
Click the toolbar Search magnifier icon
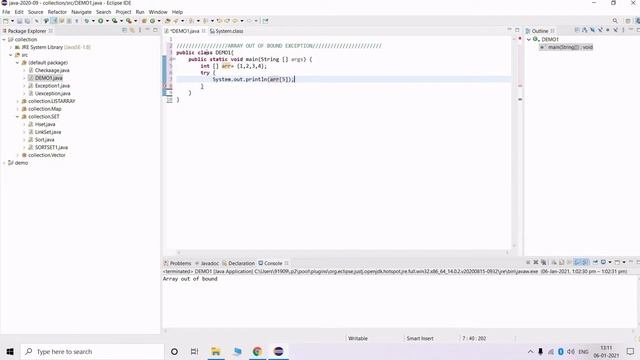(x=615, y=21)
